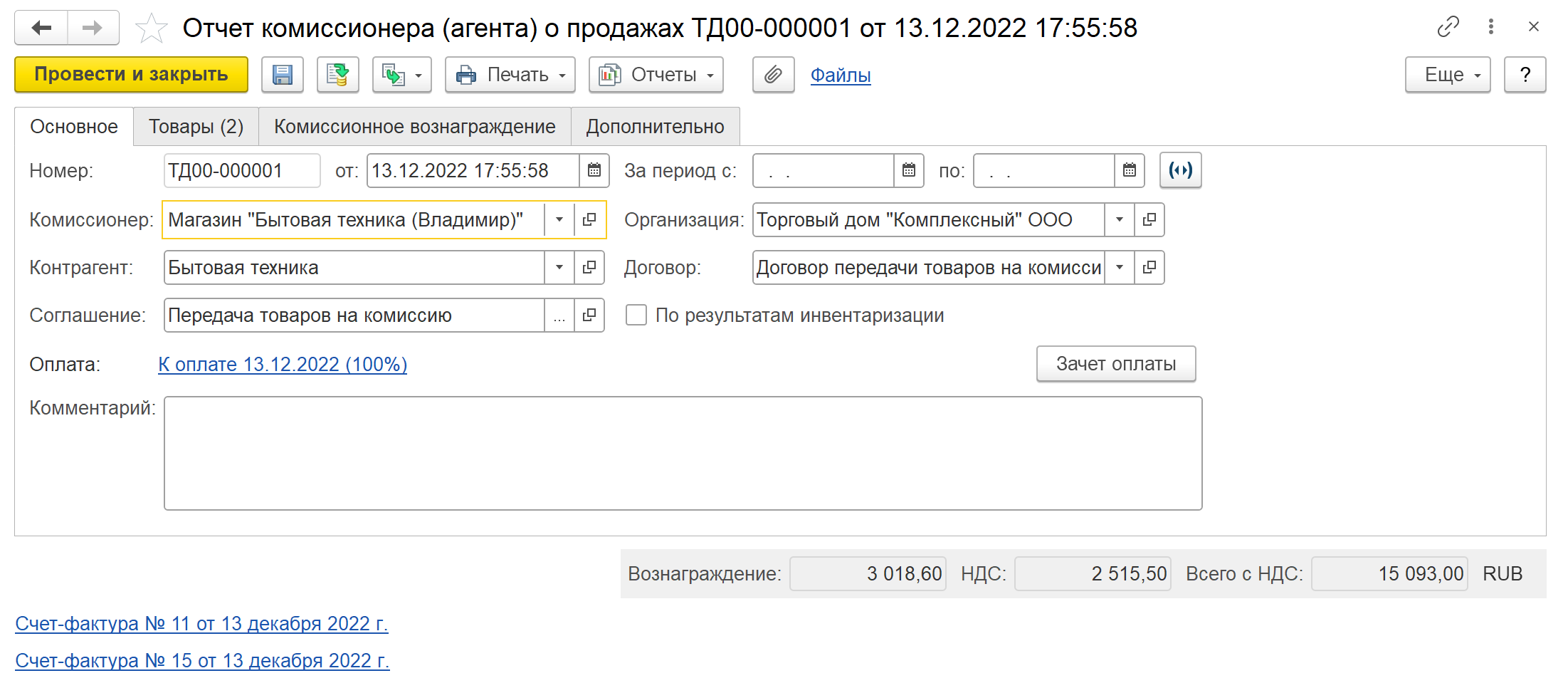Open the Счет-фактура № 11 link
Viewport: 1568px width, 688px height.
coord(201,624)
